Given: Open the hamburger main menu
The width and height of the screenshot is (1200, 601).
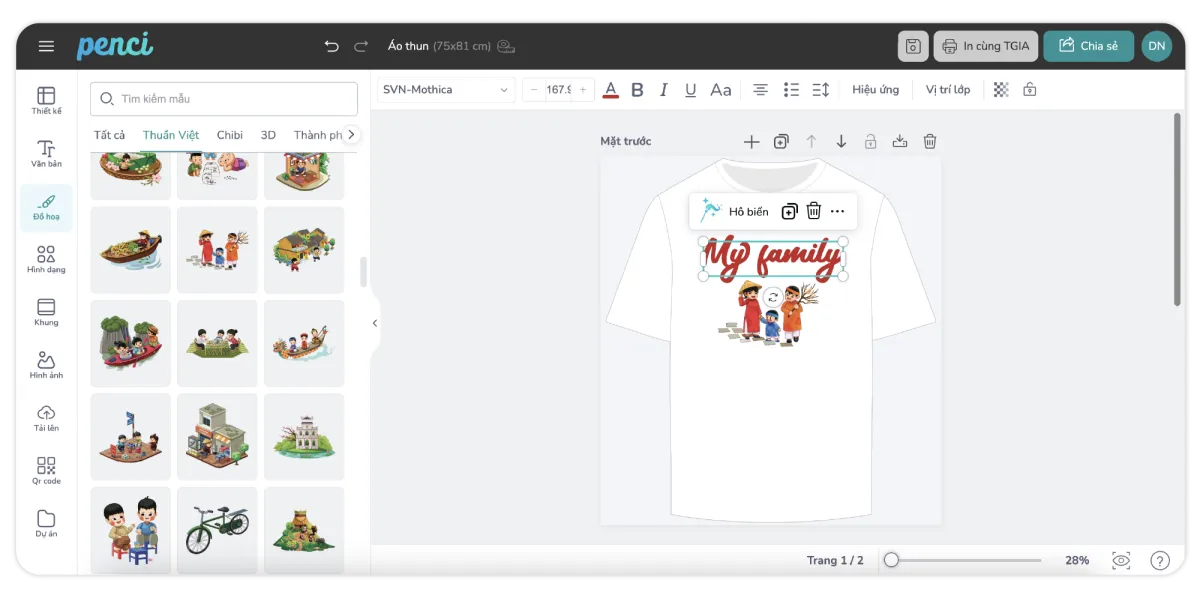Looking at the screenshot, I should pyautogui.click(x=46, y=46).
